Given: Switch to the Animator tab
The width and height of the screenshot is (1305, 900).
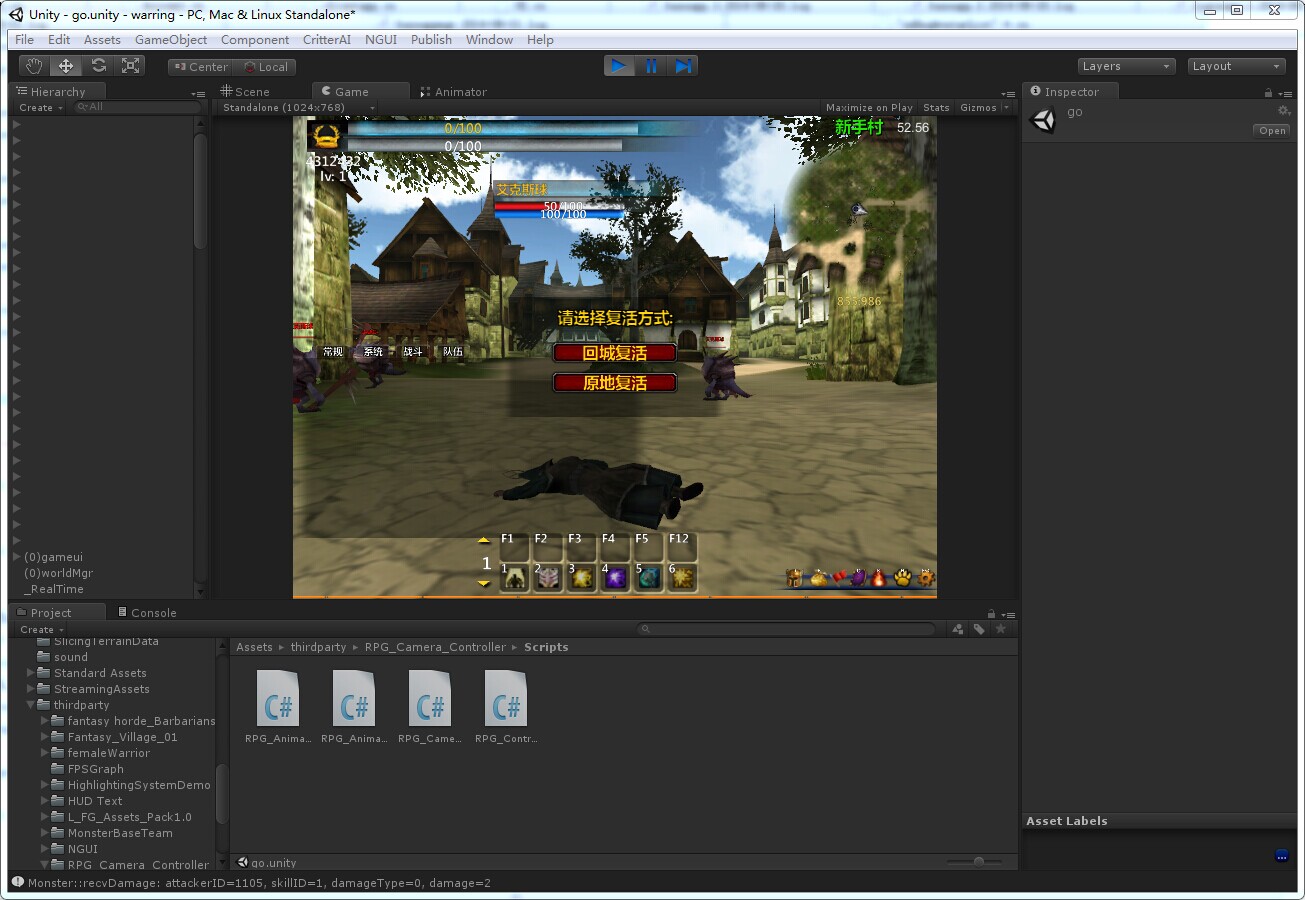Looking at the screenshot, I should coord(453,92).
